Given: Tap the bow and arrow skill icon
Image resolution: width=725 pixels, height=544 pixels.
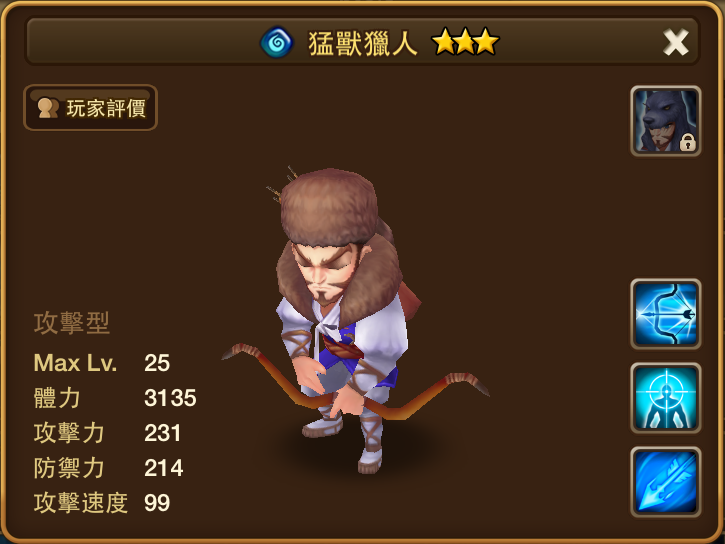Looking at the screenshot, I should point(666,314).
